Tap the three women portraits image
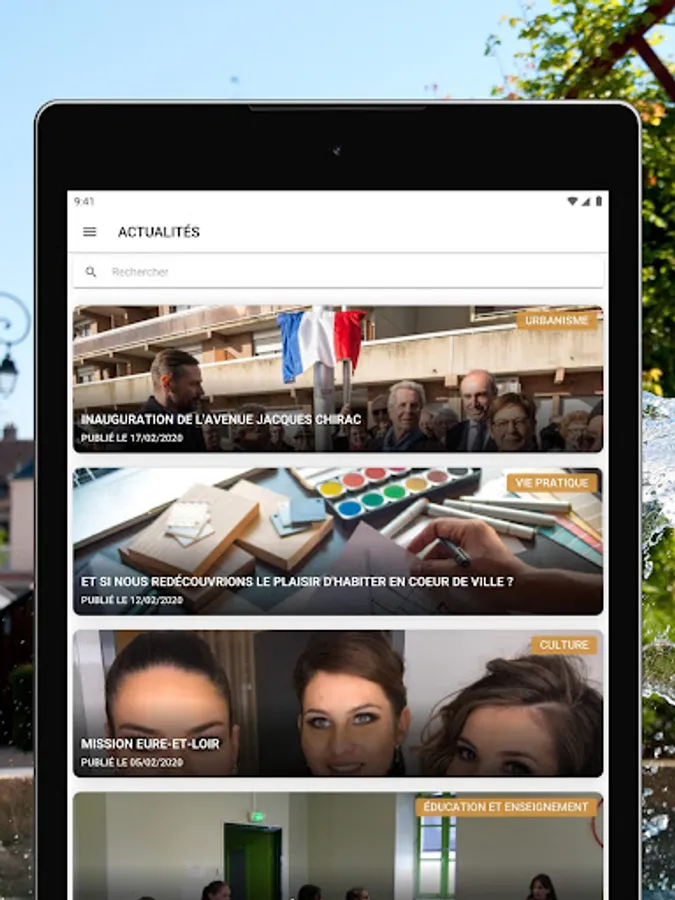Screen dimensions: 675x900 pyautogui.click(x=338, y=704)
